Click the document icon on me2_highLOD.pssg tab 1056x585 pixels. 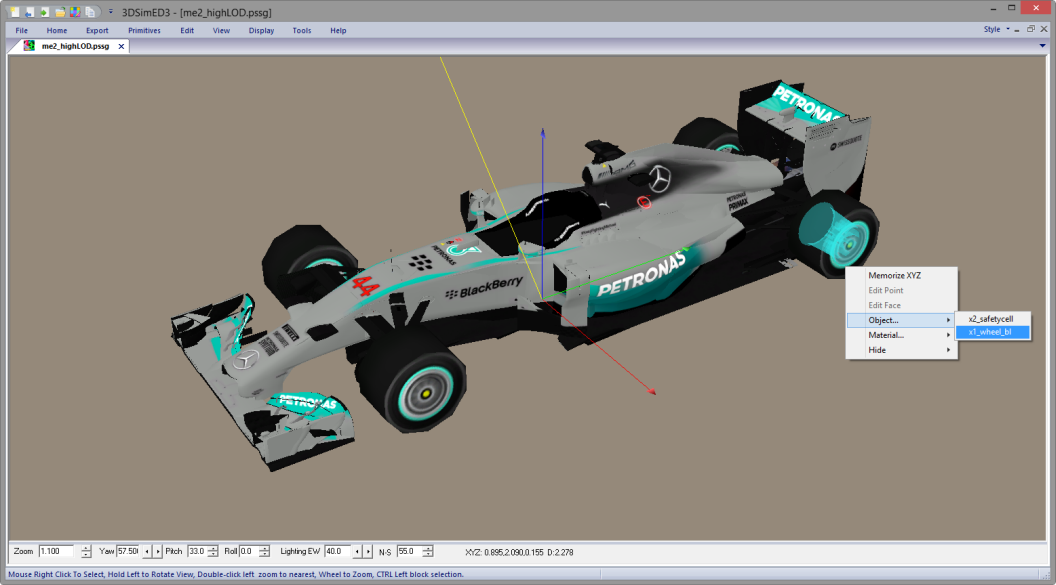click(x=29, y=46)
